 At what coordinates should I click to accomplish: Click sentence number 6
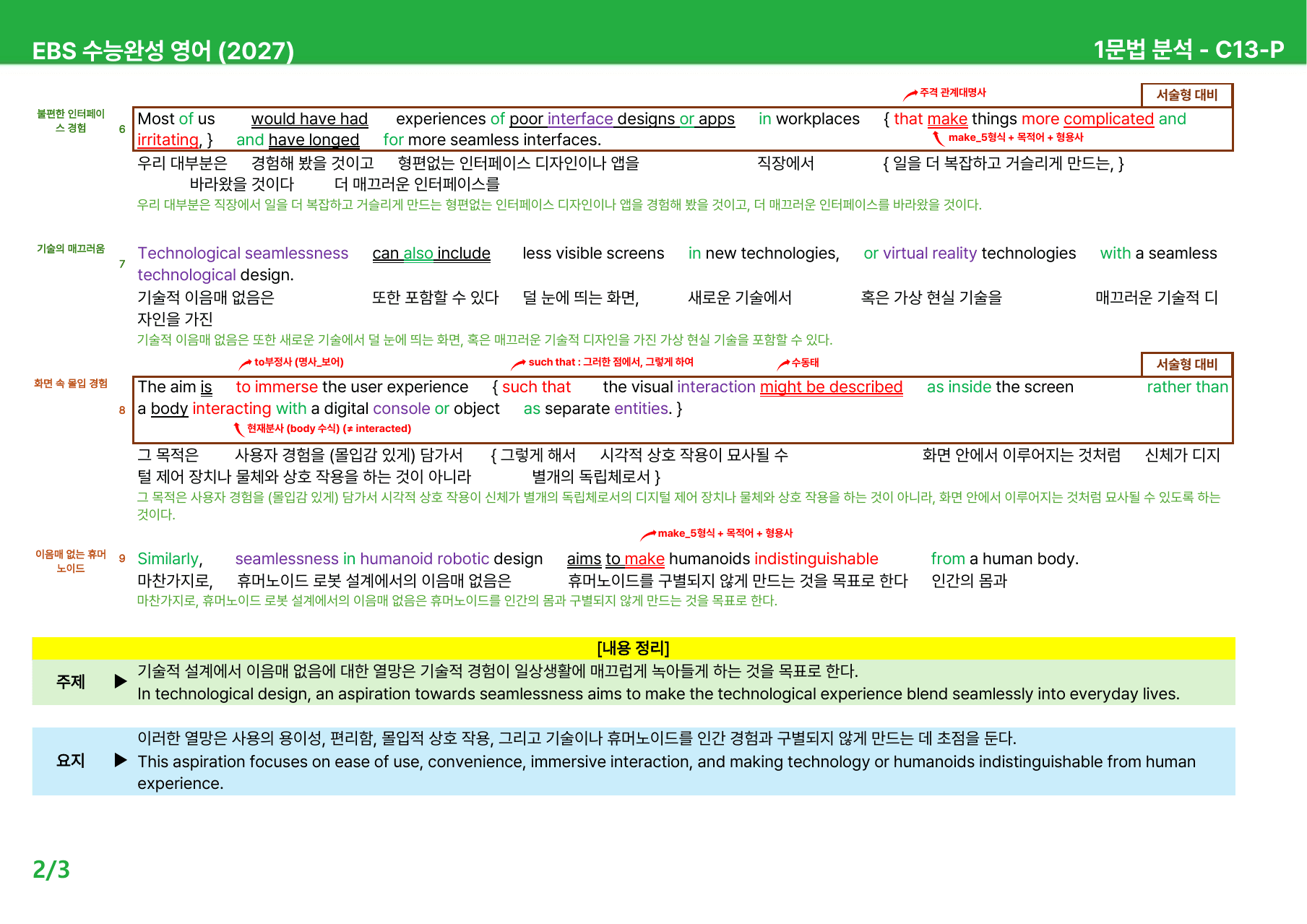122,129
